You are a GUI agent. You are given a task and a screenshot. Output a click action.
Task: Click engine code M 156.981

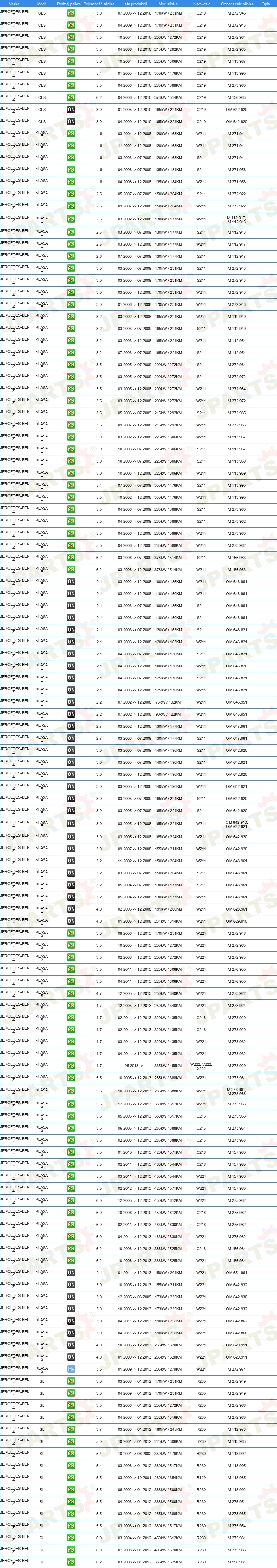click(x=237, y=1562)
